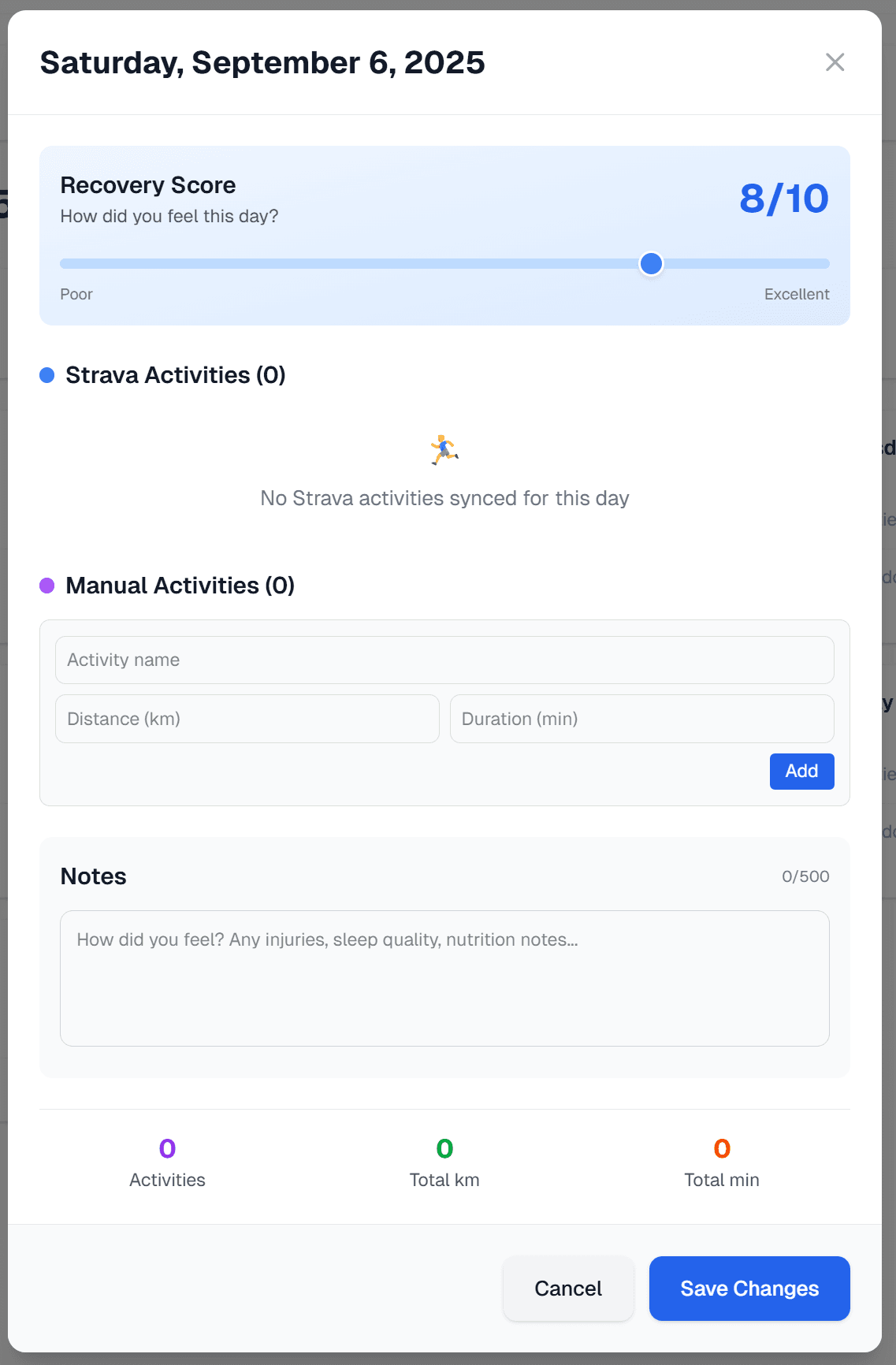Click inside the Notes text area

click(444, 978)
